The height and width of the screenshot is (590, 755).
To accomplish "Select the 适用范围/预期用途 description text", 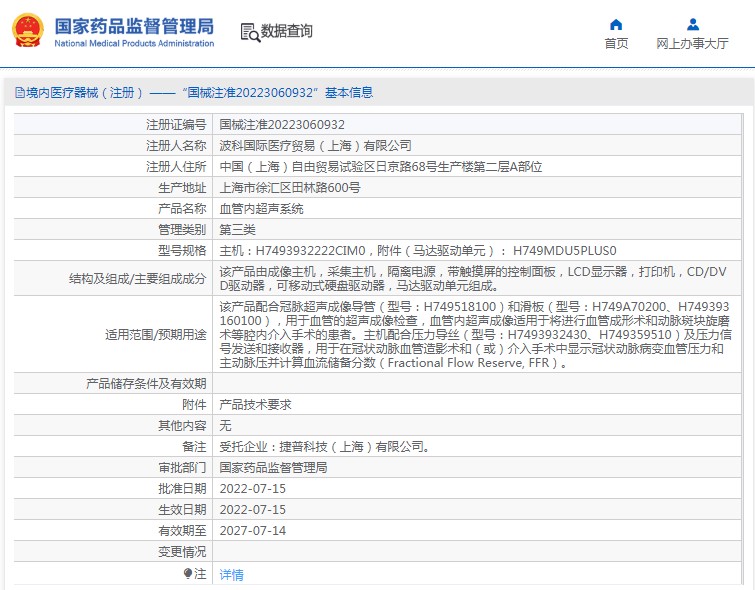I will [476, 334].
